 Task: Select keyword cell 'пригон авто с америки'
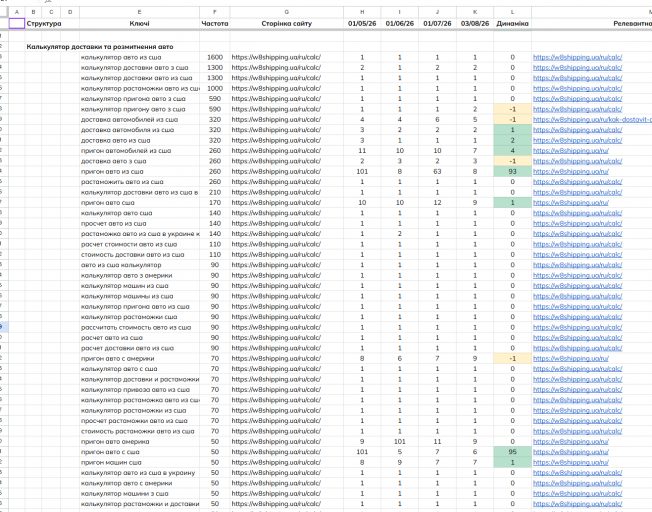coord(139,359)
